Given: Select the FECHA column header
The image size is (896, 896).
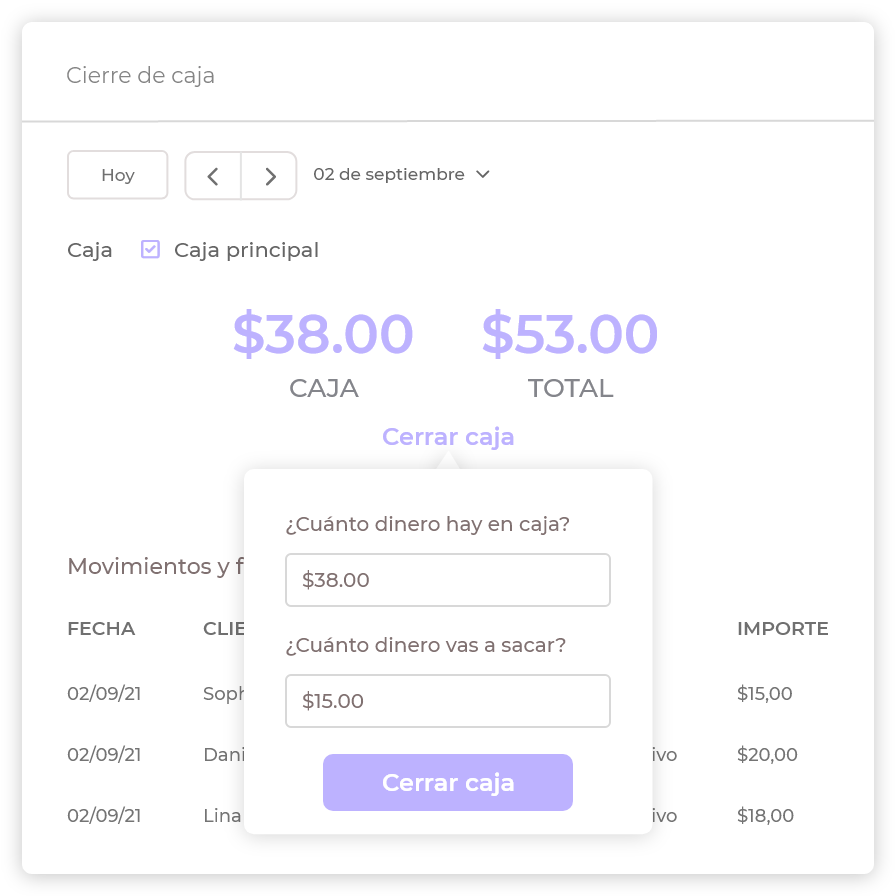Looking at the screenshot, I should (x=101, y=629).
